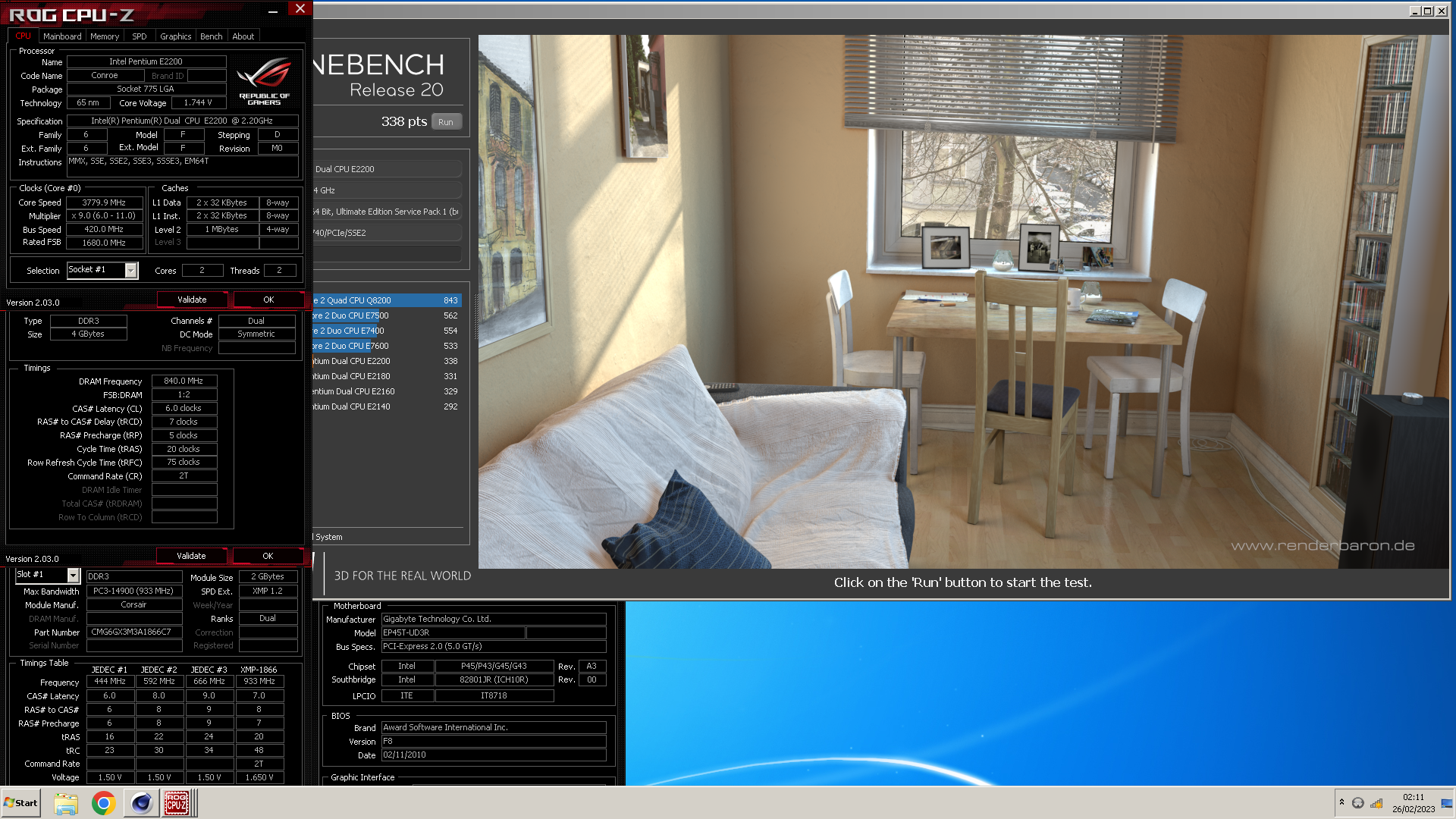Expand the Socket #1 selection dropdown
This screenshot has width=1456, height=819.
click(x=131, y=270)
